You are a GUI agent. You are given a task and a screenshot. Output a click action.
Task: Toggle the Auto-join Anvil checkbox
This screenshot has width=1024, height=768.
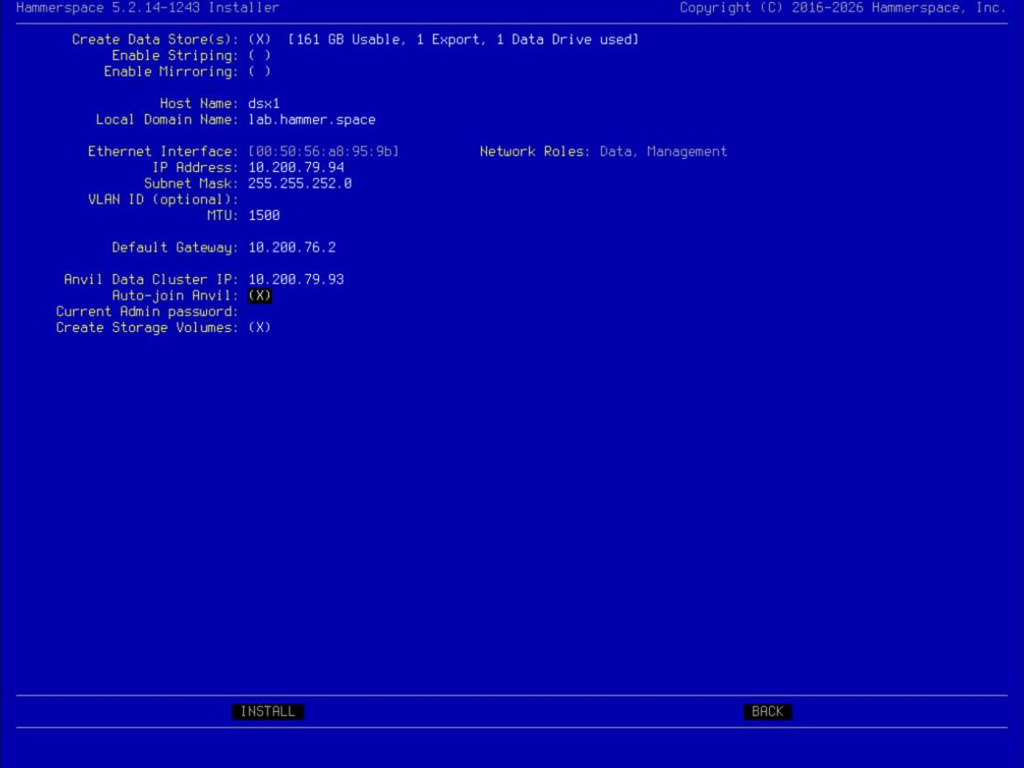[259, 296]
